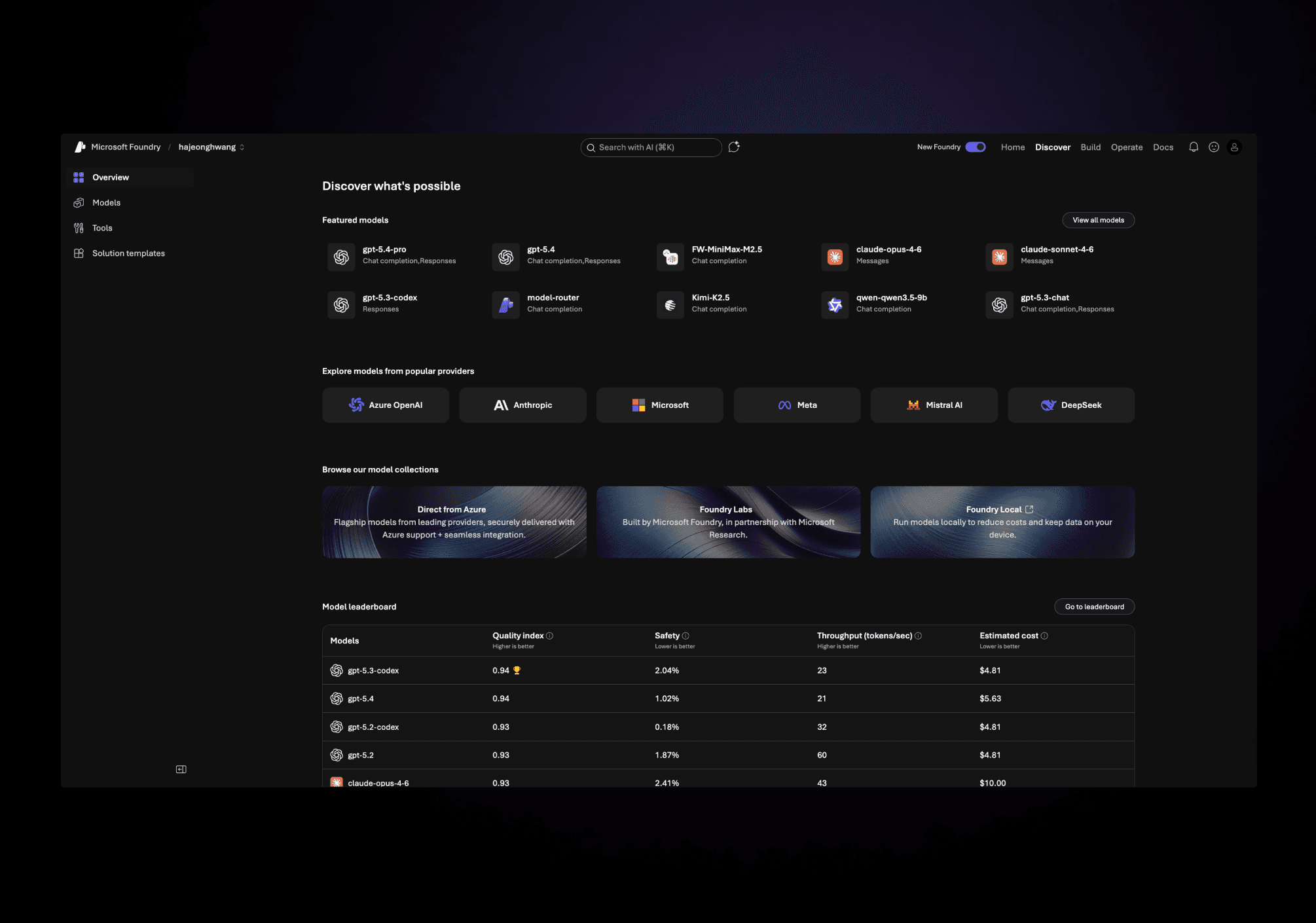1316x923 pixels.
Task: Click the Search with AI field
Action: (650, 147)
